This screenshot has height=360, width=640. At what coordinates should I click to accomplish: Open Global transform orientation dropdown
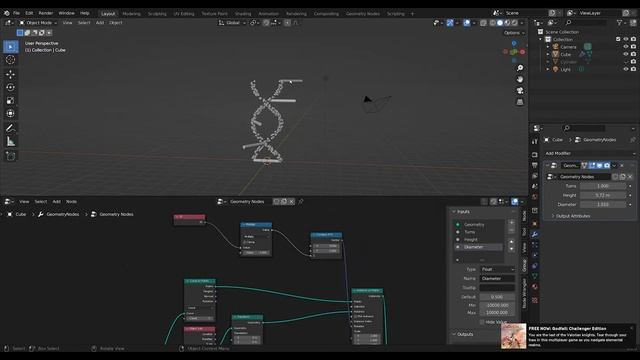coord(232,23)
